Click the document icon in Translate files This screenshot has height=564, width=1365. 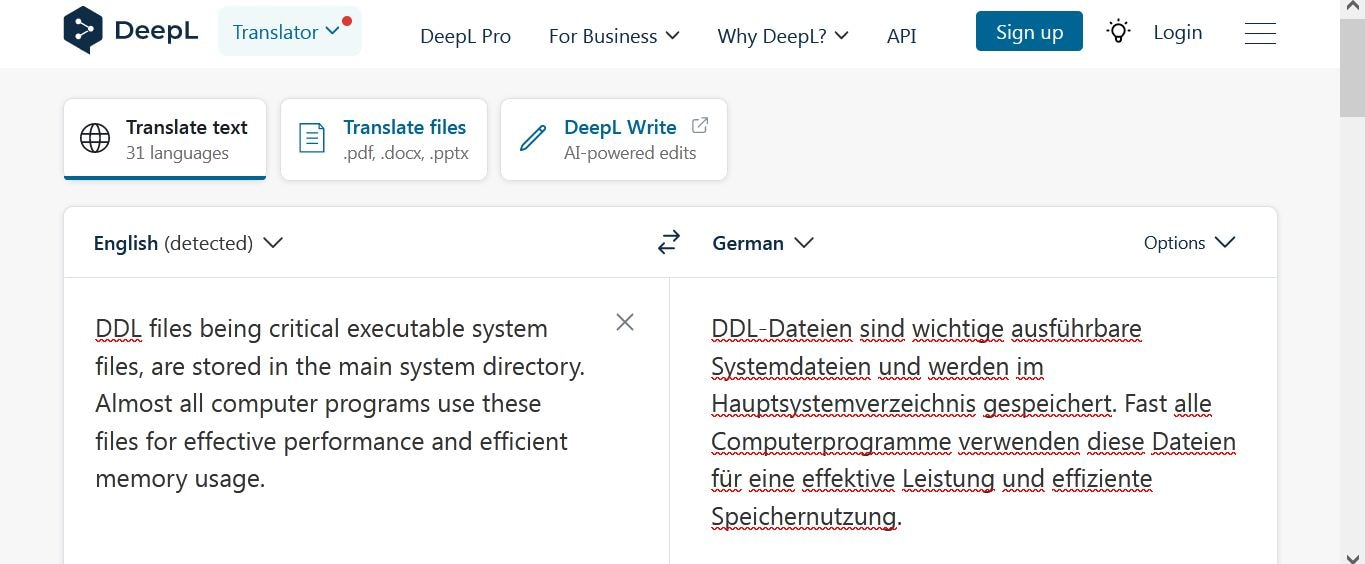click(312, 138)
